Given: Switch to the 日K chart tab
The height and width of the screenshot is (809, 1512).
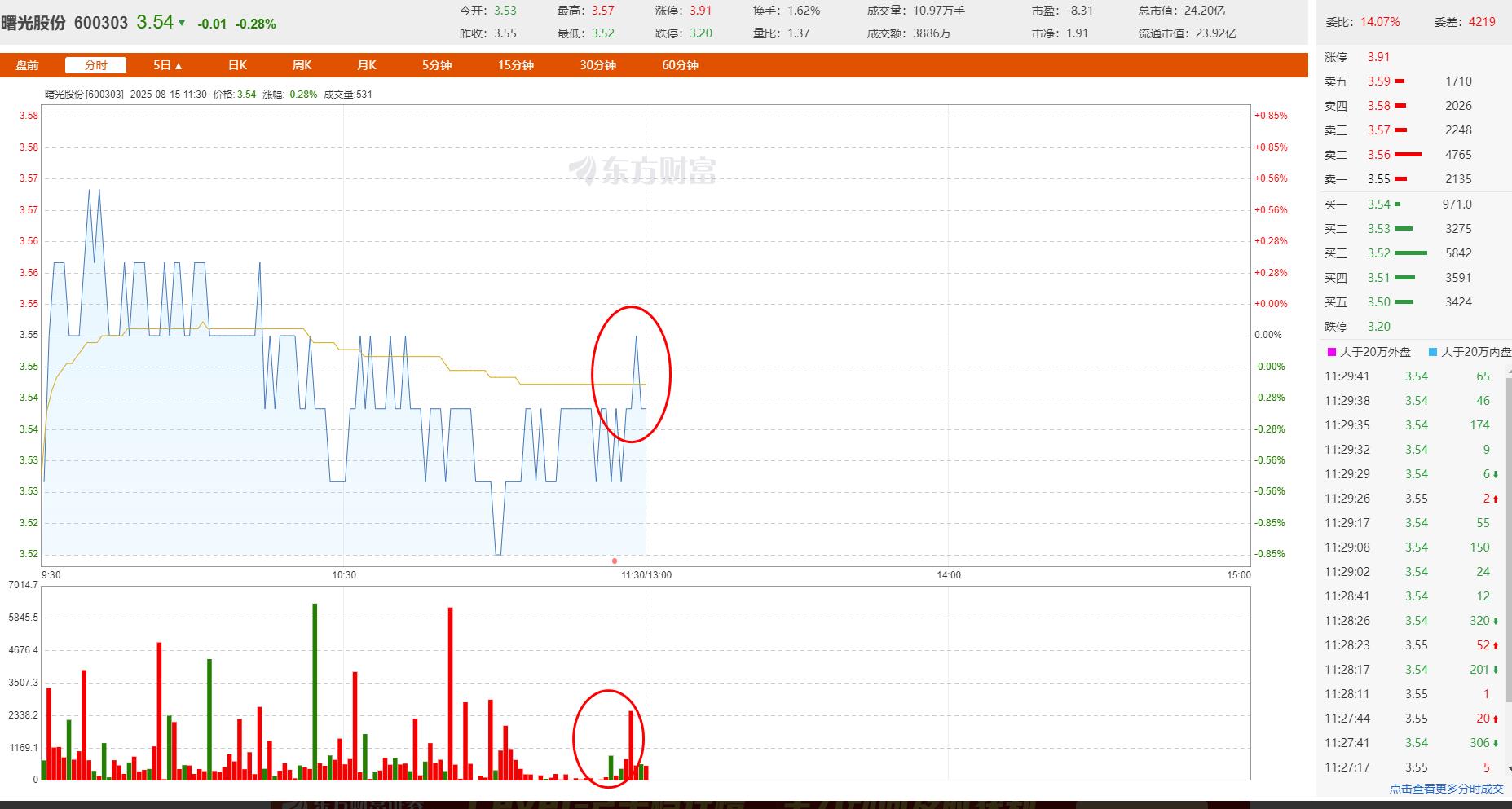Looking at the screenshot, I should (237, 65).
